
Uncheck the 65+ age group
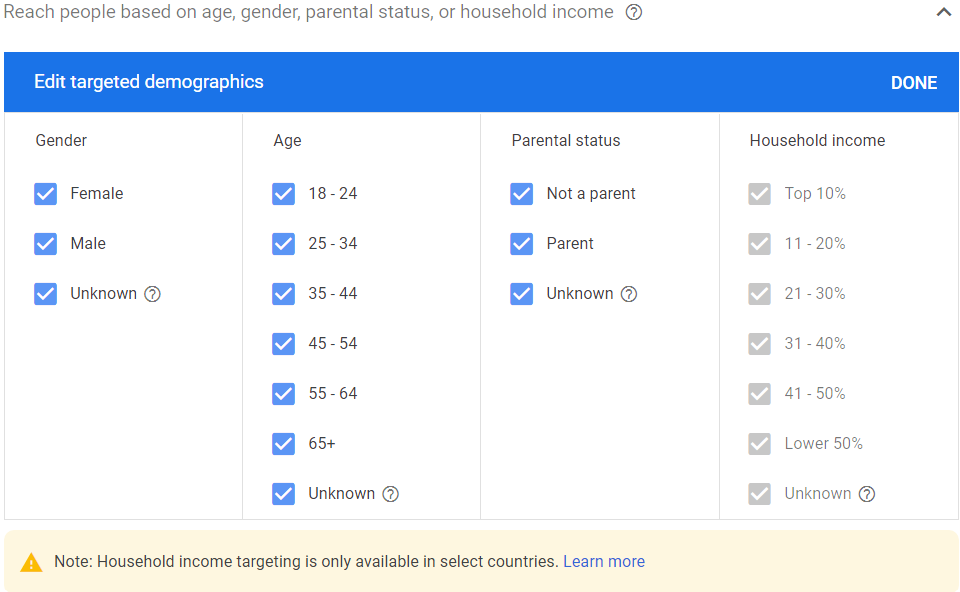point(283,443)
